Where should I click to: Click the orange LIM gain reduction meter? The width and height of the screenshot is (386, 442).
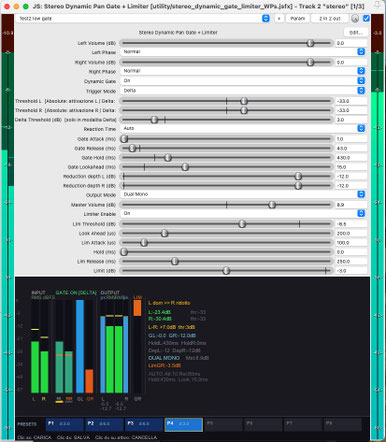click(137, 308)
